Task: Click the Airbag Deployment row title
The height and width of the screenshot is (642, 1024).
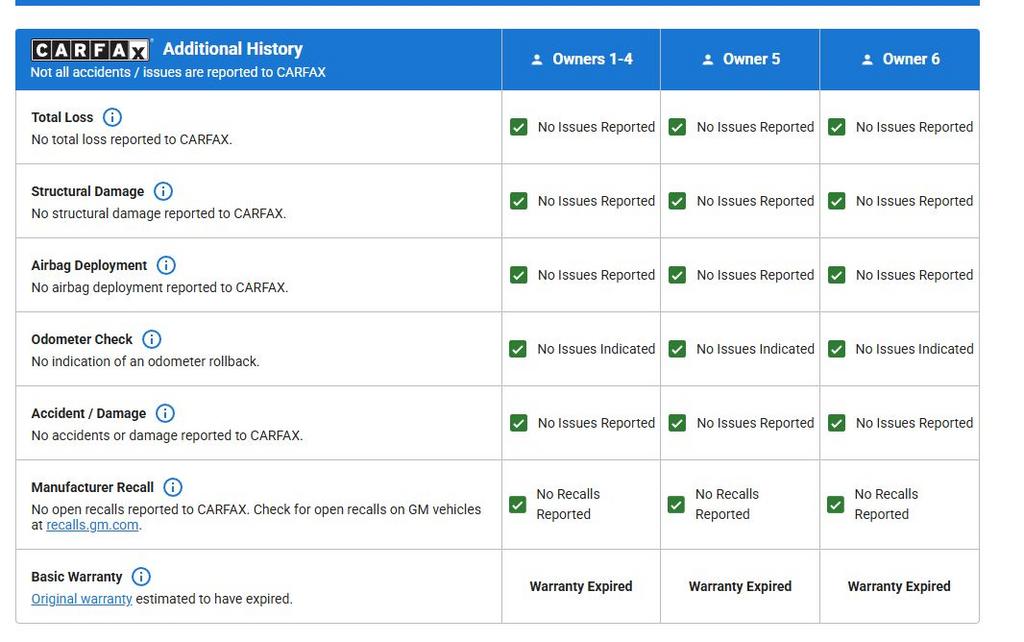Action: (89, 265)
